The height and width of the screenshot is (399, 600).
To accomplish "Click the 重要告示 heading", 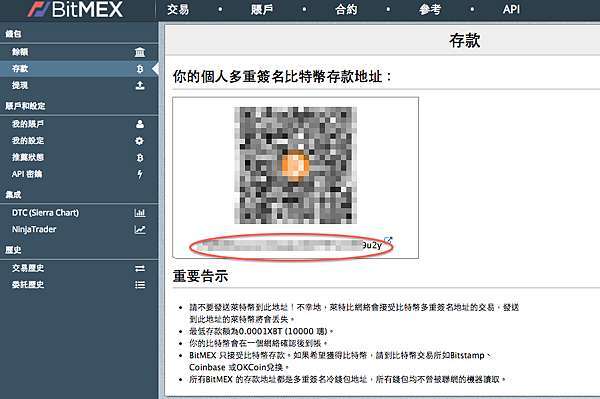I will (x=201, y=275).
